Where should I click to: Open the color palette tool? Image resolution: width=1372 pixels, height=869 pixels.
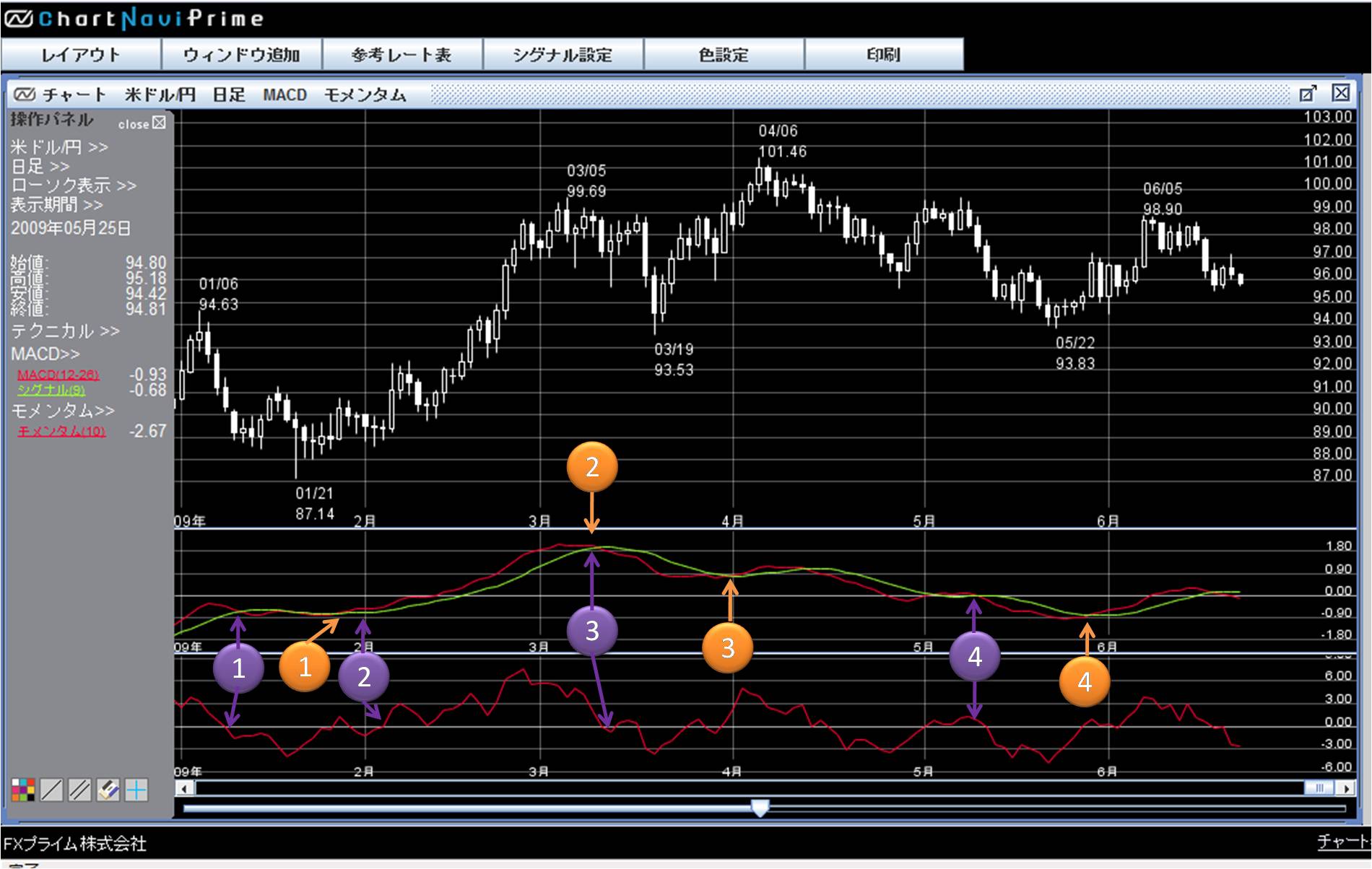(23, 790)
